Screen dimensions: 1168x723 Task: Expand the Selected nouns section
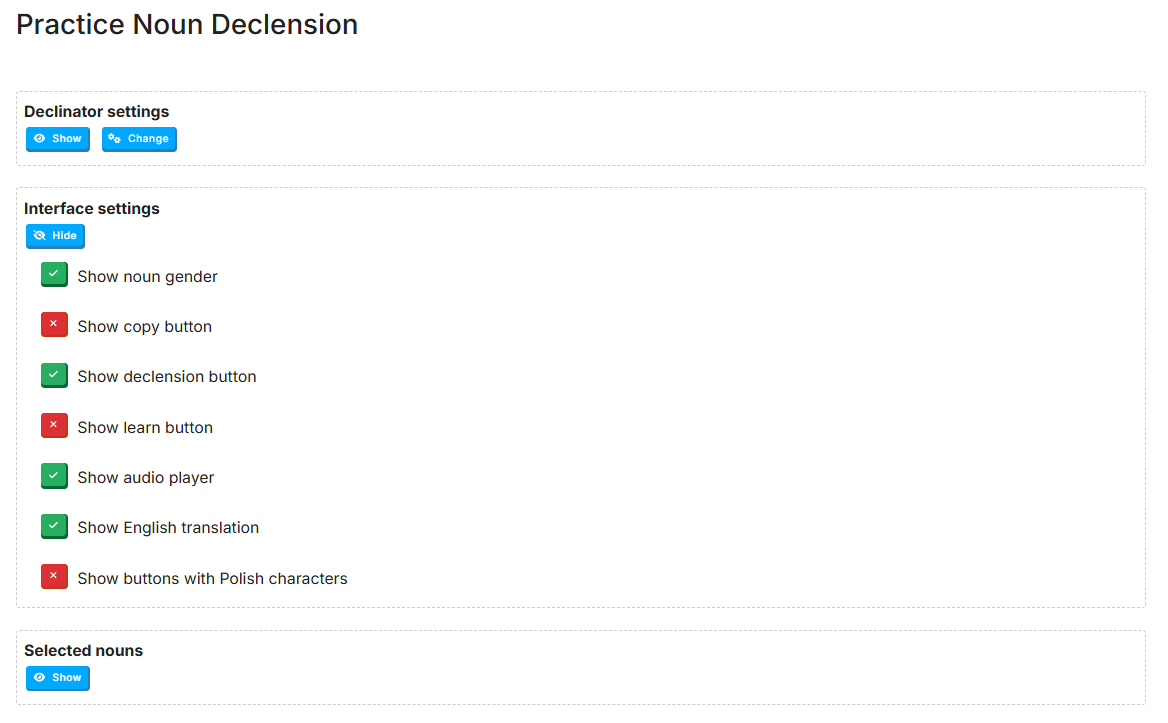pyautogui.click(x=58, y=678)
